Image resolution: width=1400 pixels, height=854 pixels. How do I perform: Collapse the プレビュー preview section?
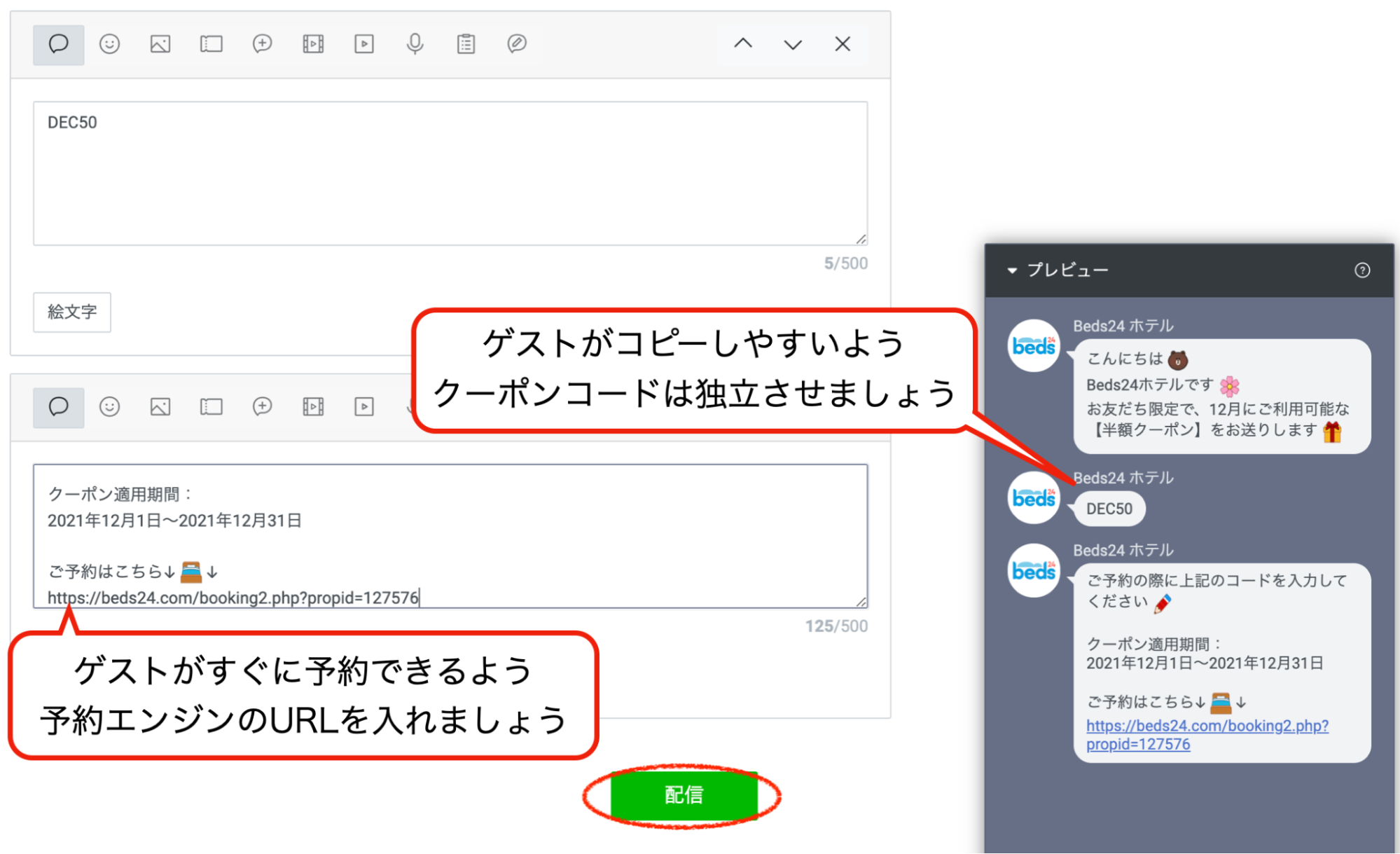coord(1011,270)
